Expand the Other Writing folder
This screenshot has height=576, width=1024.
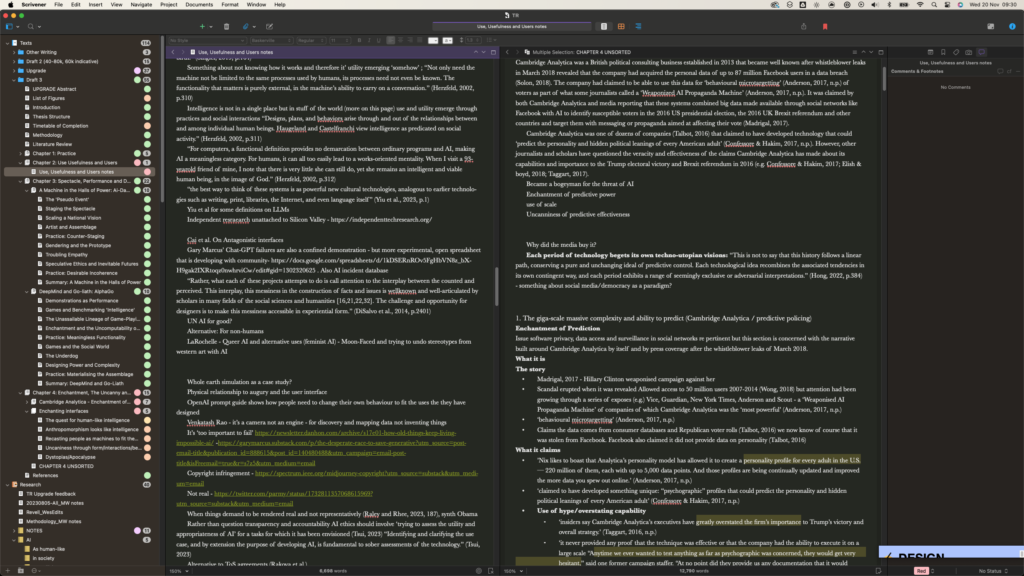click(14, 52)
